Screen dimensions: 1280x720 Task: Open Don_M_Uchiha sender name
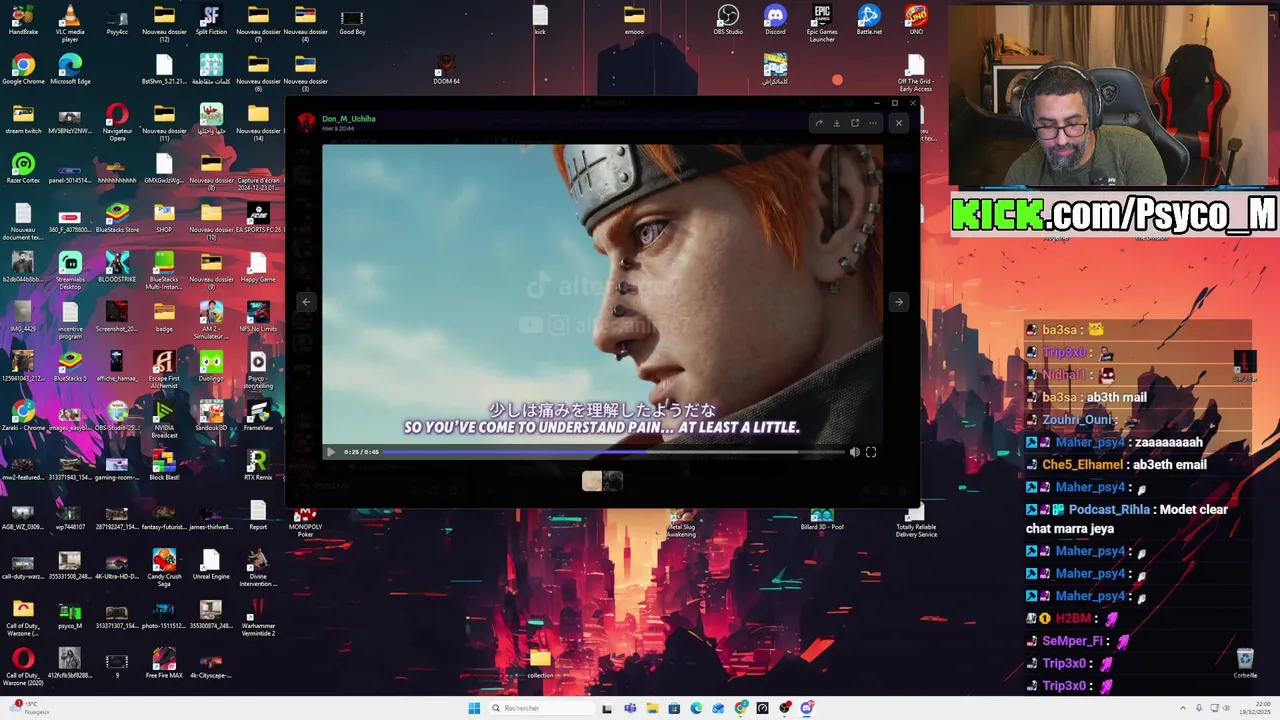click(x=348, y=119)
